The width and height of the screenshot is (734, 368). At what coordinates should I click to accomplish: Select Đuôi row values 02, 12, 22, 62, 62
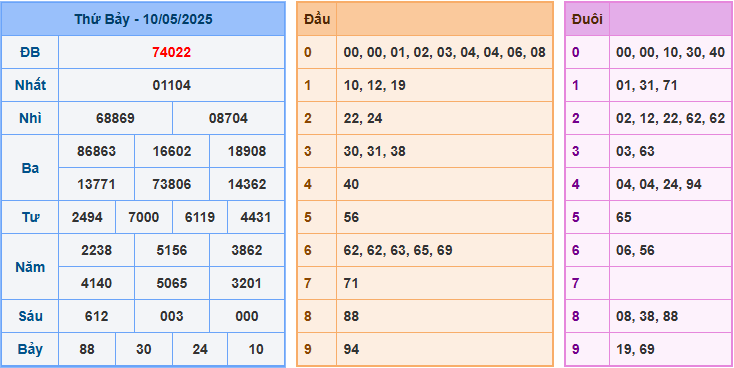point(671,118)
